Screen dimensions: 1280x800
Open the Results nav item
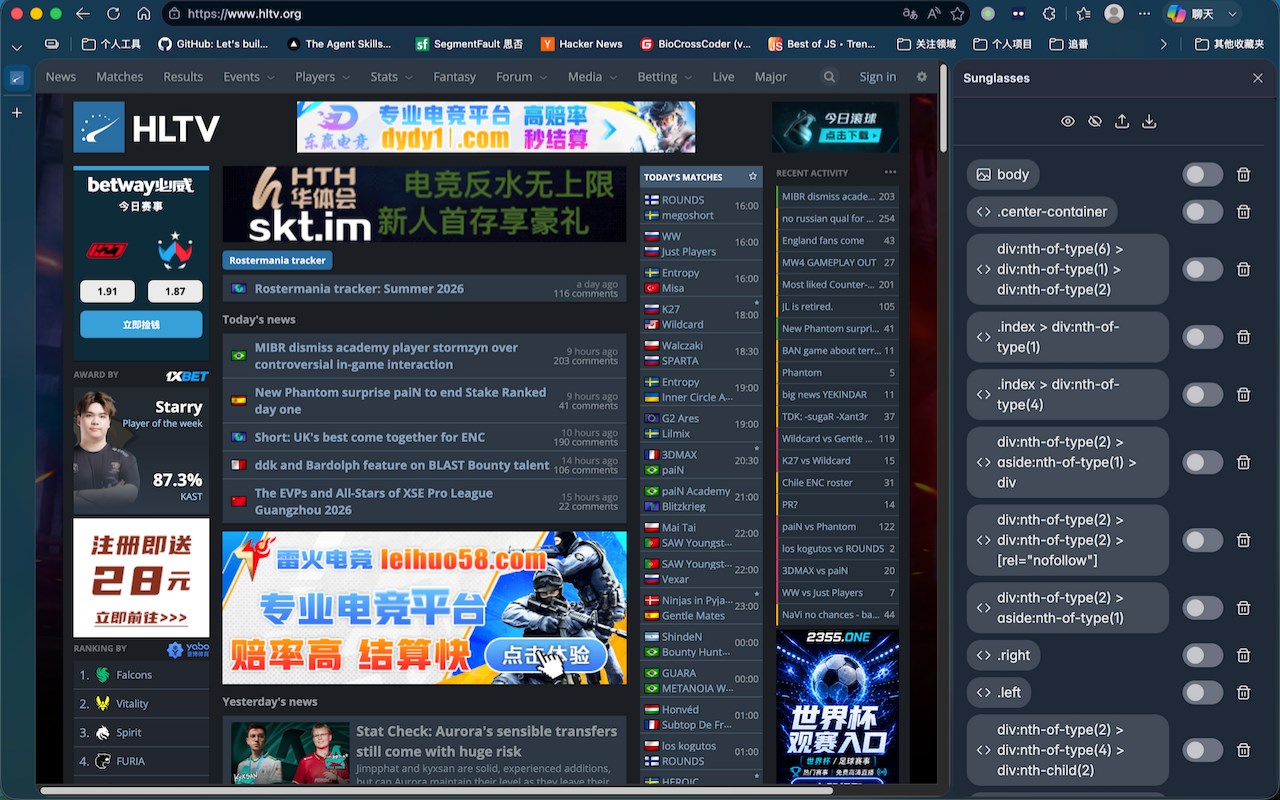click(183, 77)
